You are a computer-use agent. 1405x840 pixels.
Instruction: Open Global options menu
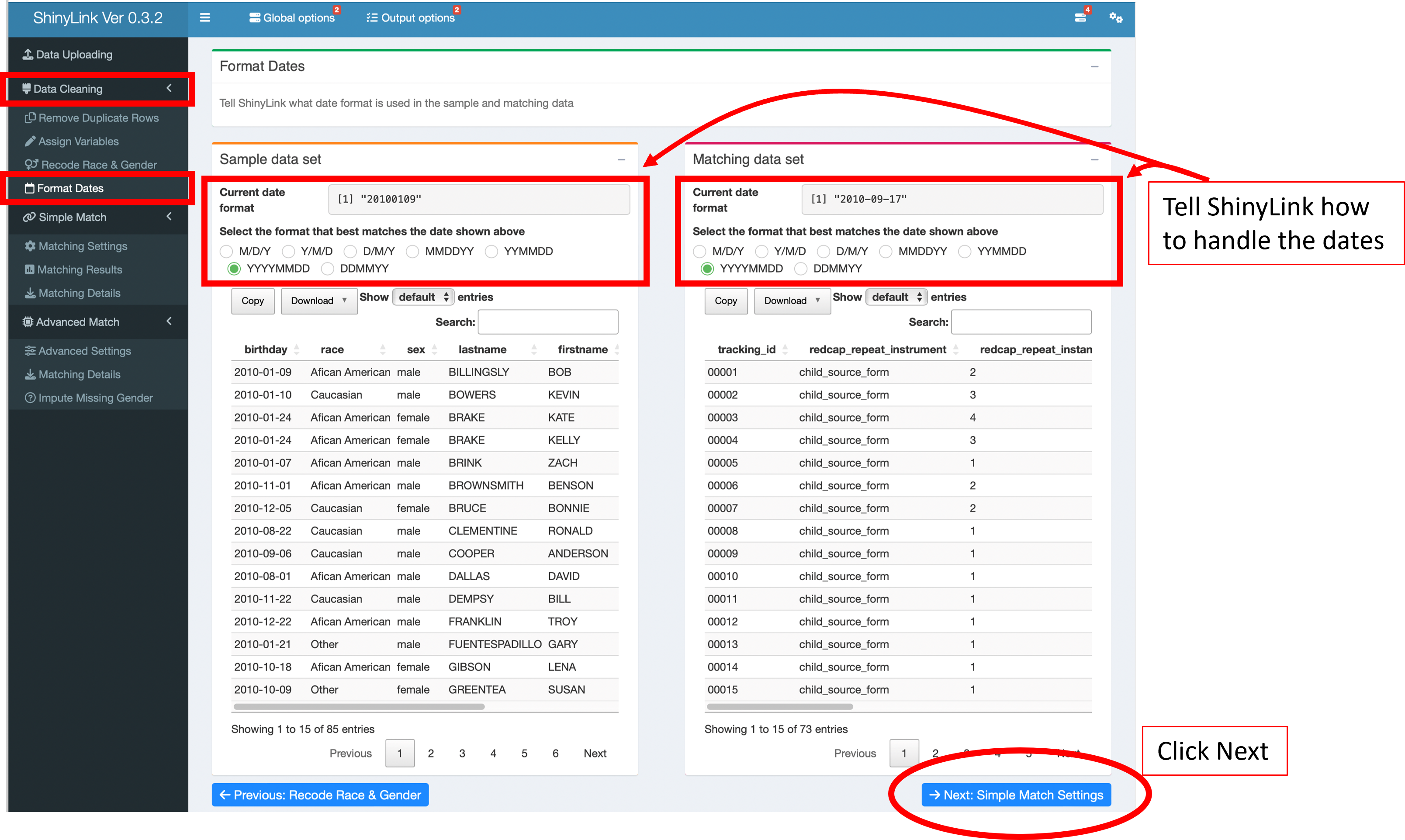[x=293, y=17]
